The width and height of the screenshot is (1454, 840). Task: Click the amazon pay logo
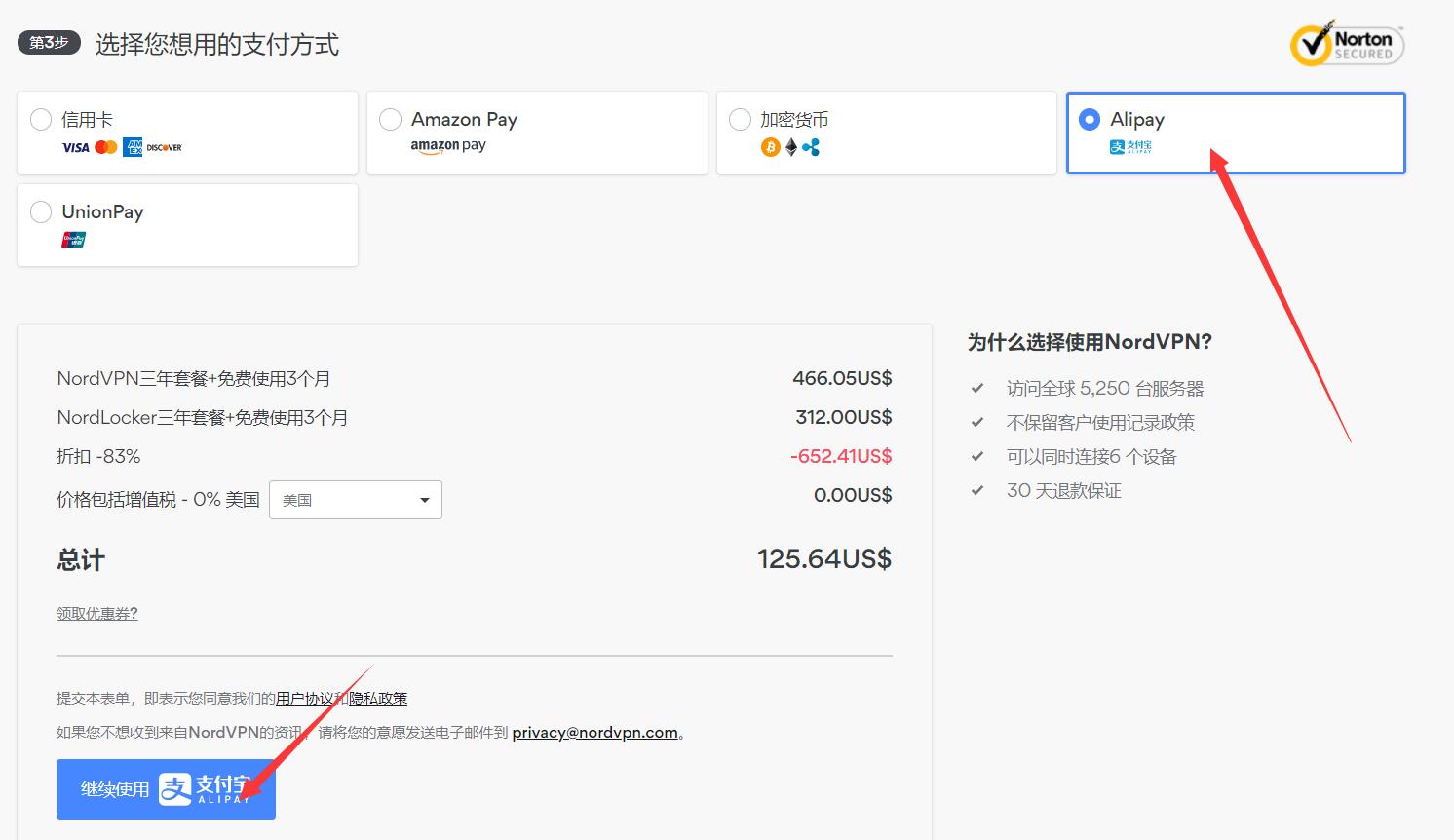[x=447, y=145]
